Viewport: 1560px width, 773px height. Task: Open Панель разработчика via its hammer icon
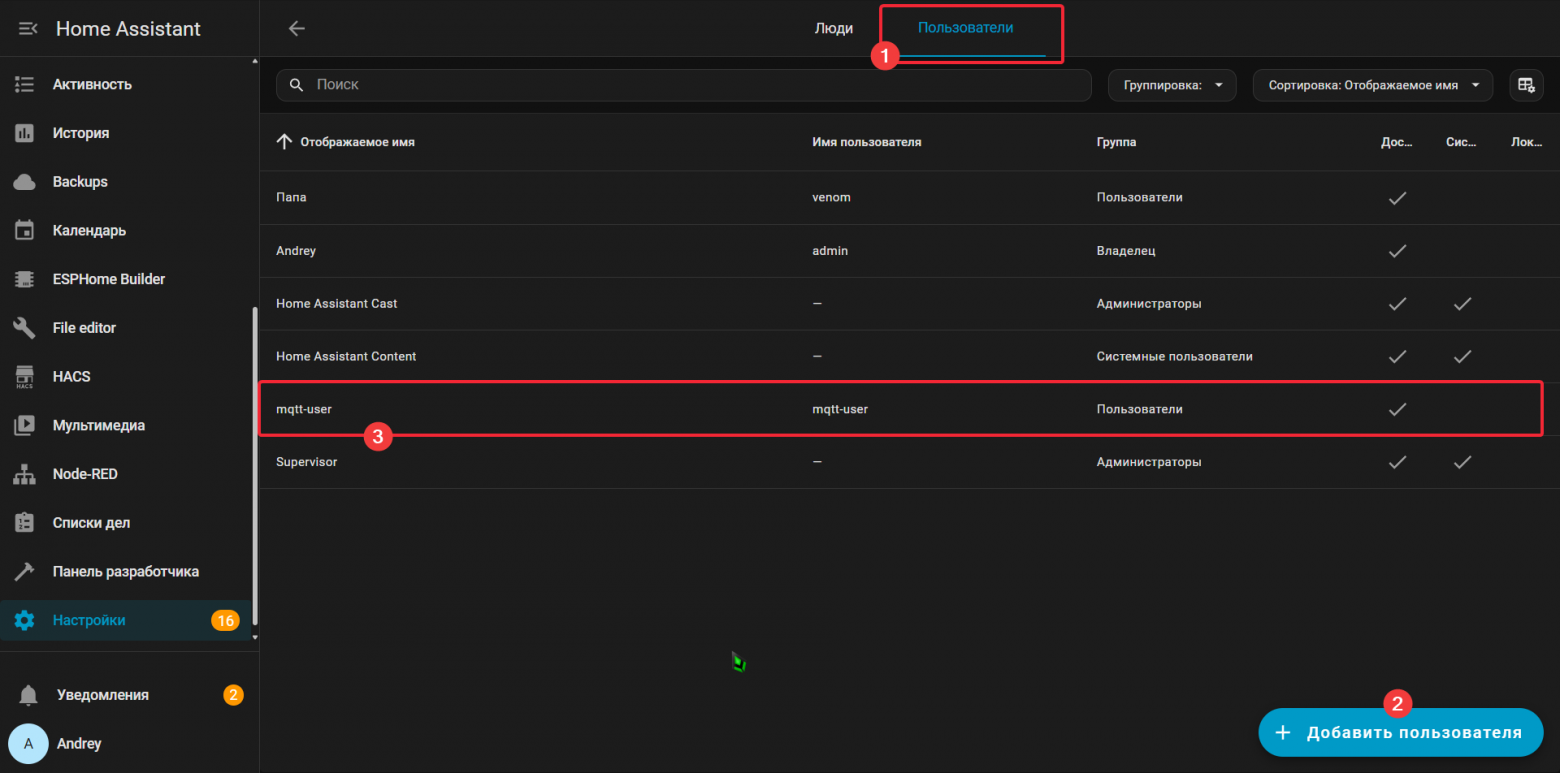coord(25,572)
